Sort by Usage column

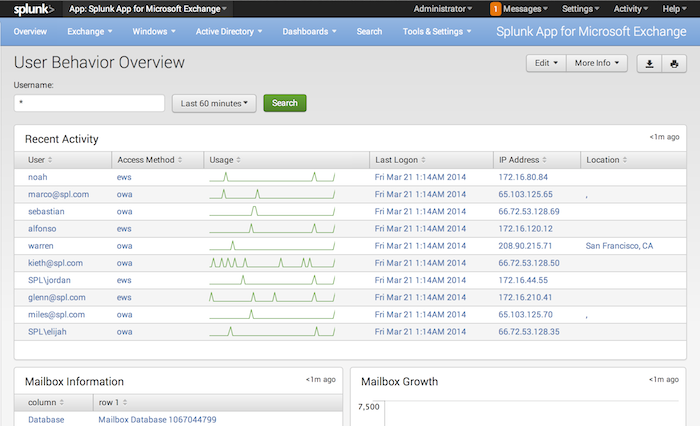point(225,160)
